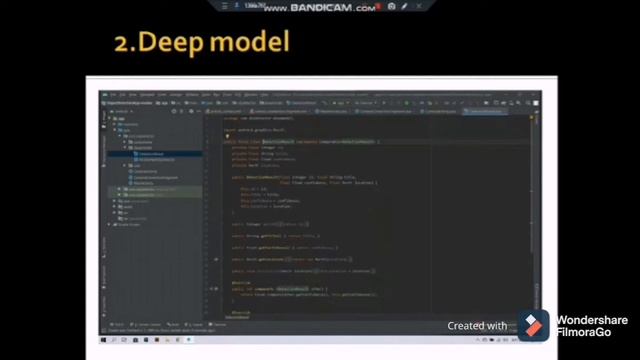This screenshot has width=640, height=360.
Task: Click the yellow lightbulb quick-fix icon
Action: (x=227, y=137)
